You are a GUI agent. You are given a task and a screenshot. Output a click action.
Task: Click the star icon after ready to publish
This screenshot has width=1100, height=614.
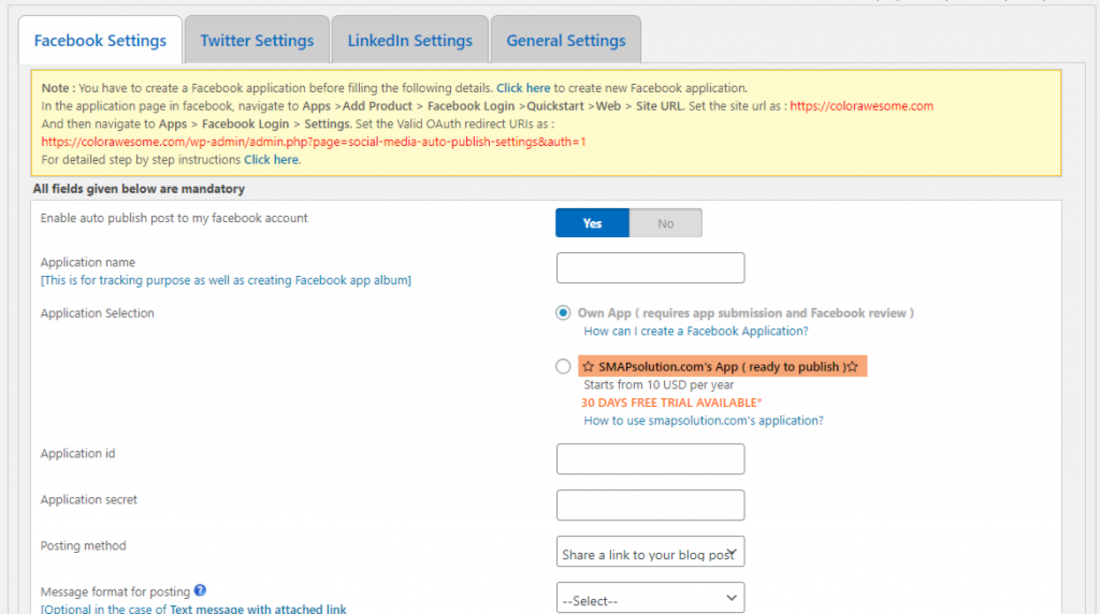pyautogui.click(x=852, y=366)
